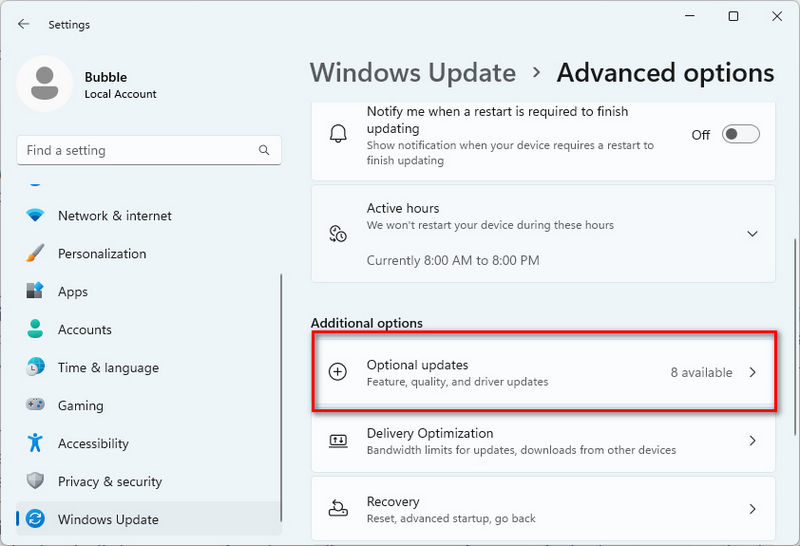
Task: Open Privacy & security settings
Action: [x=148, y=481]
